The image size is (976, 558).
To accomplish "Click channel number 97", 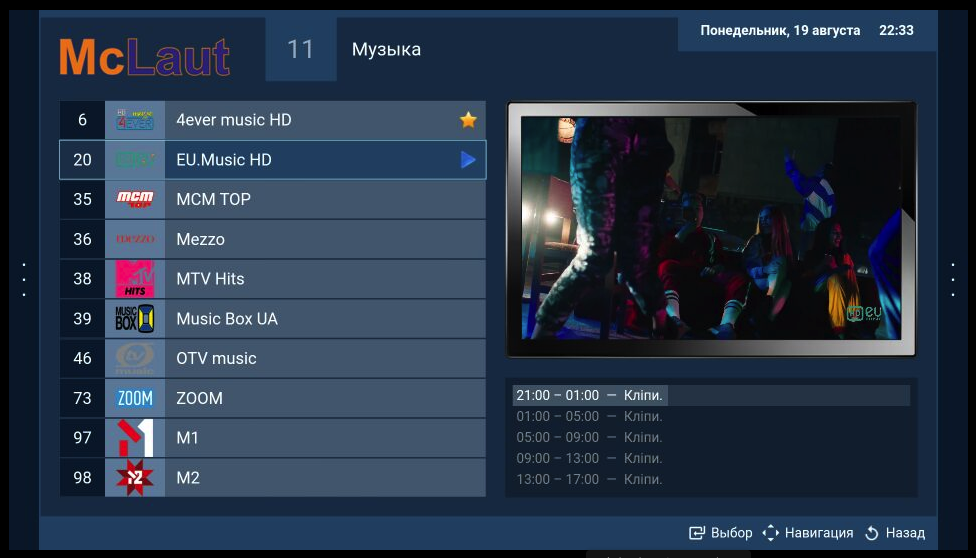I will (x=82, y=438).
